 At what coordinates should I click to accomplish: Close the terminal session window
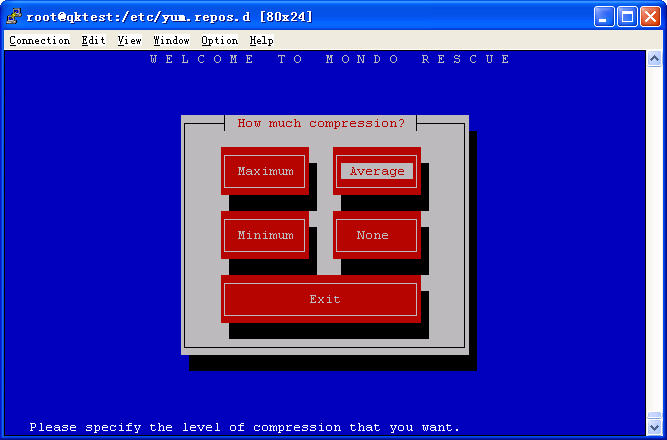650,16
